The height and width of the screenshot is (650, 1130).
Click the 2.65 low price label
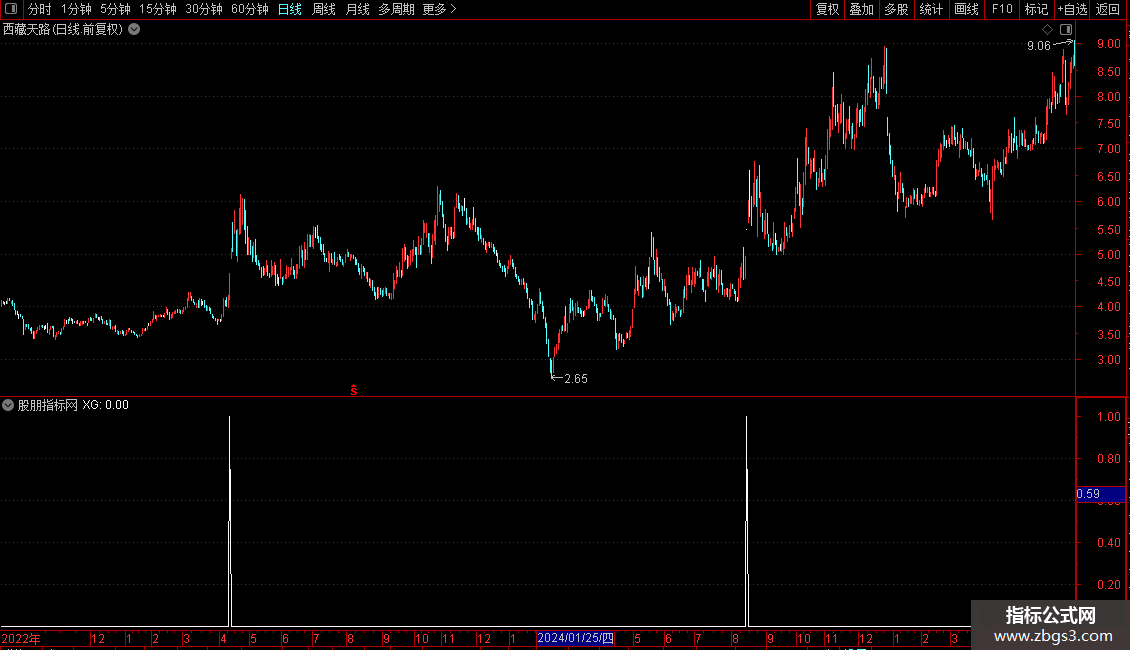point(576,379)
